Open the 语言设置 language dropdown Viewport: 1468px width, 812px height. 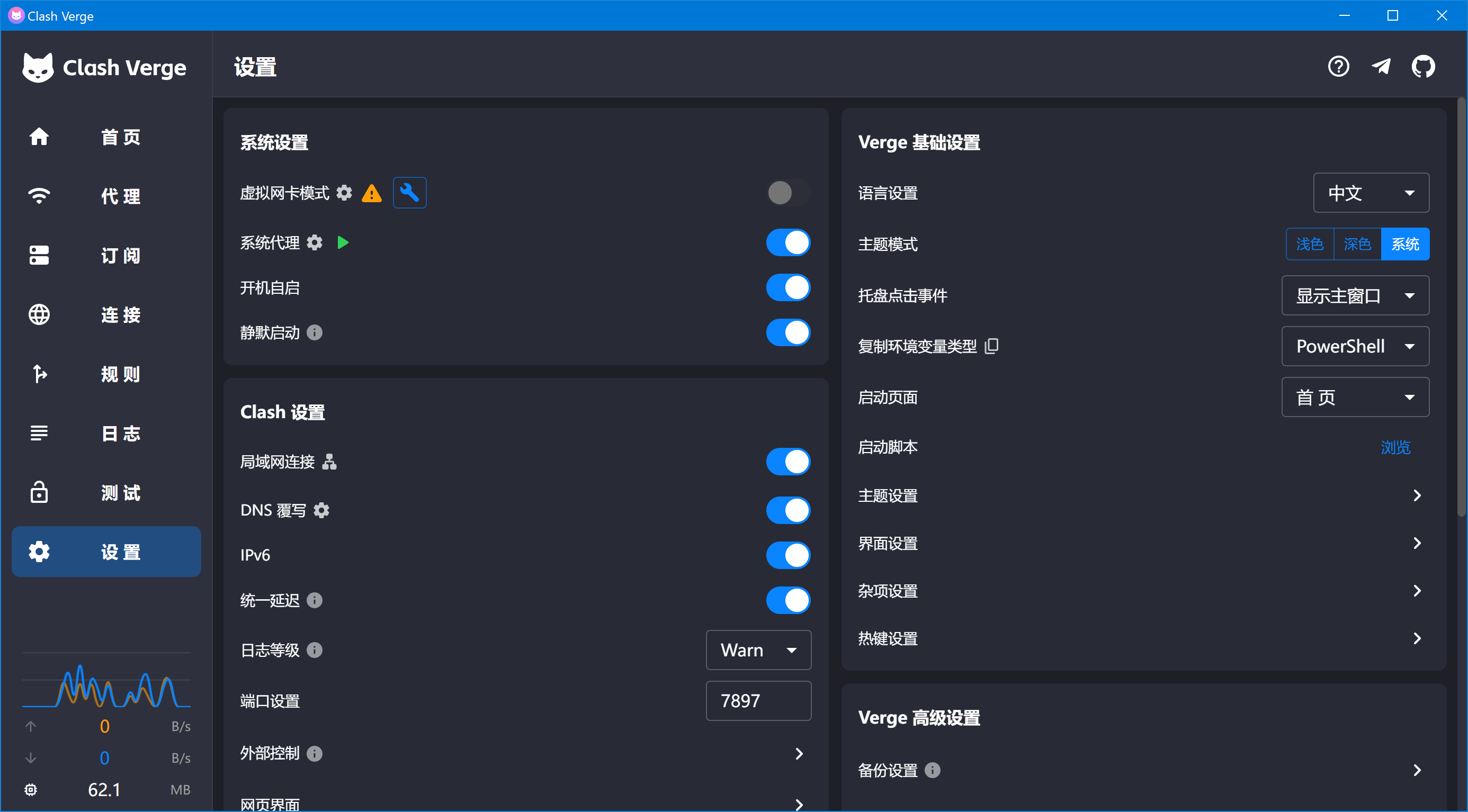[1371, 193]
